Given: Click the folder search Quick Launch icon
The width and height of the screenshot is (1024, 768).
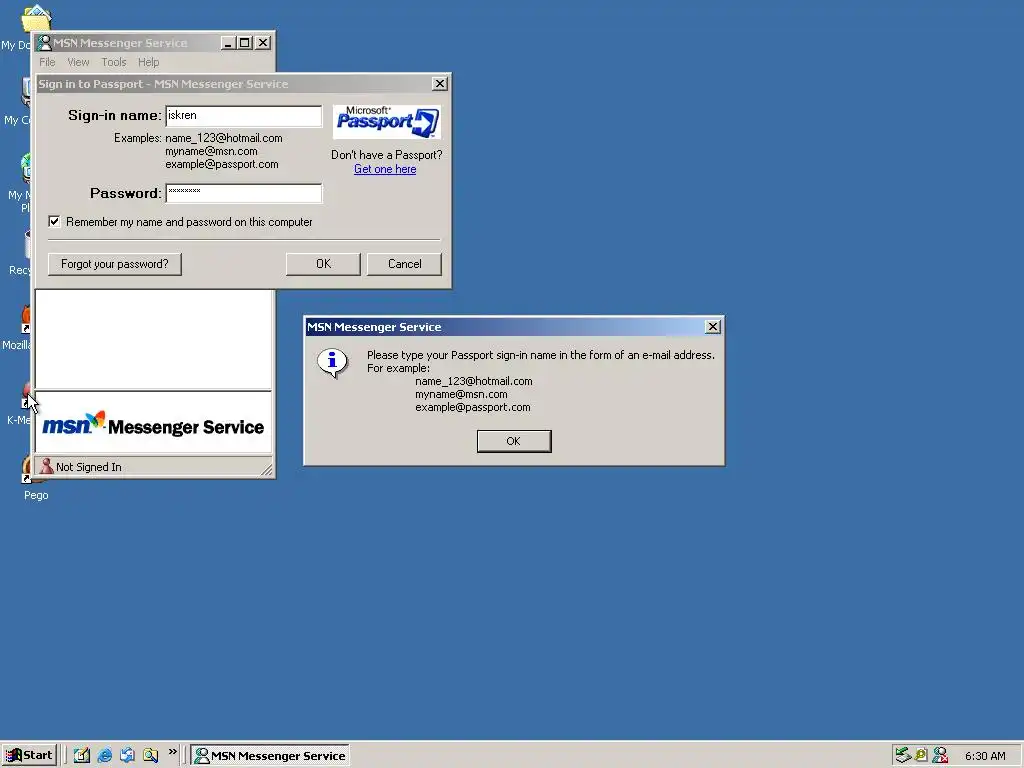Looking at the screenshot, I should click(x=150, y=755).
